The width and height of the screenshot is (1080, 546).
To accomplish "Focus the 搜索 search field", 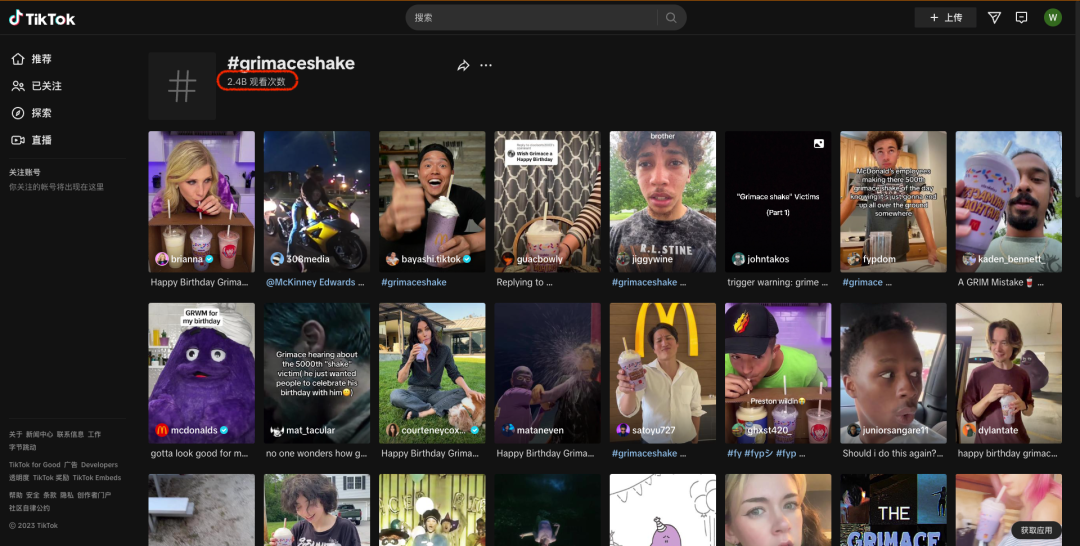I will click(534, 18).
